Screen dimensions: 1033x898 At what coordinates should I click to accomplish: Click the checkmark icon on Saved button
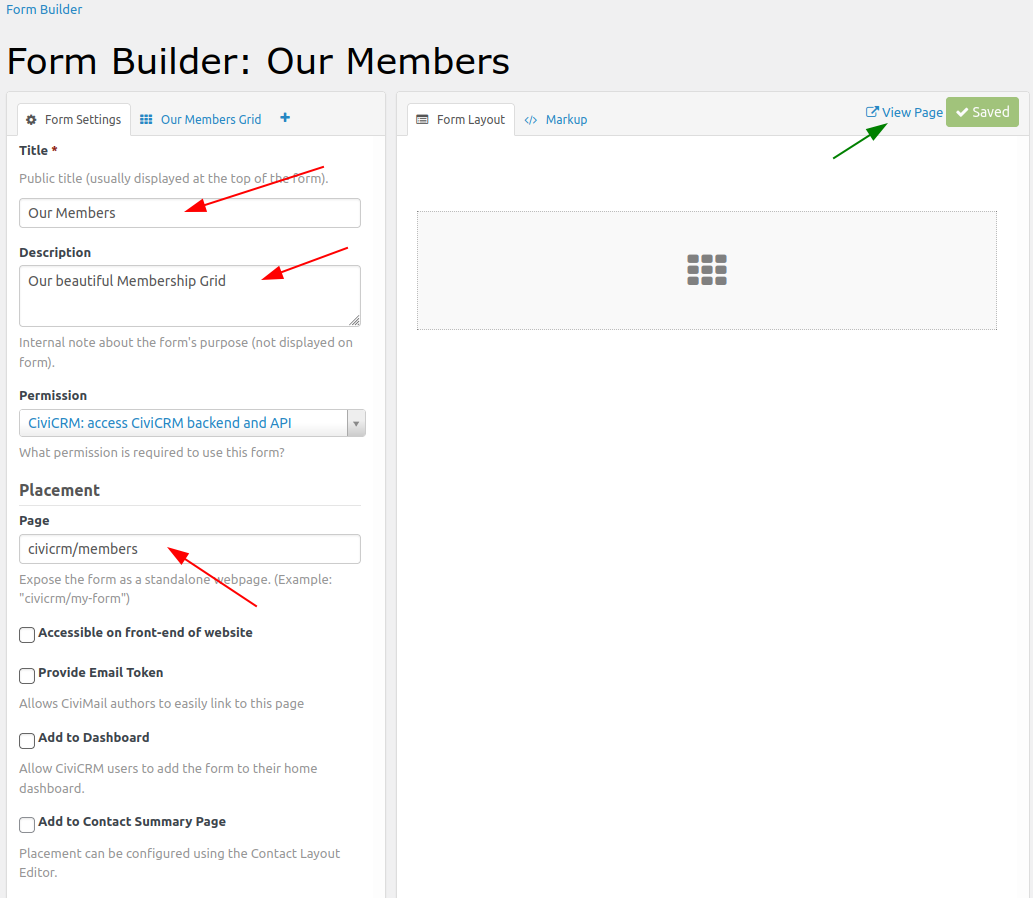(x=962, y=112)
